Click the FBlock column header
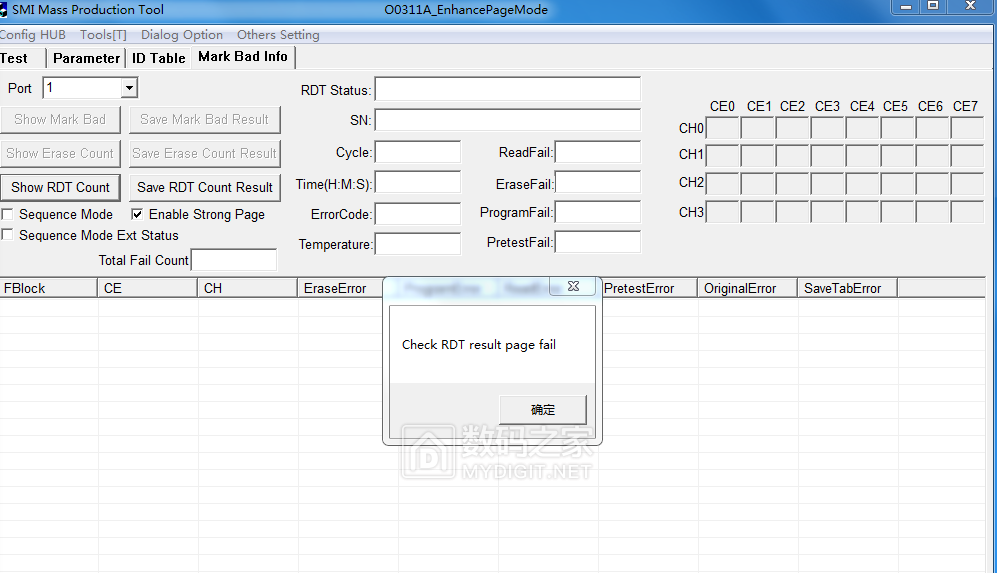The height and width of the screenshot is (573, 997). click(x=48, y=288)
